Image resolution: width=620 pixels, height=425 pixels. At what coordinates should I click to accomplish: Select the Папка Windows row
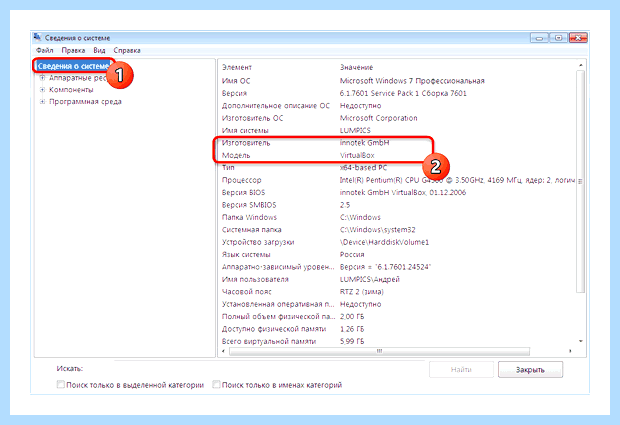[x=397, y=217]
